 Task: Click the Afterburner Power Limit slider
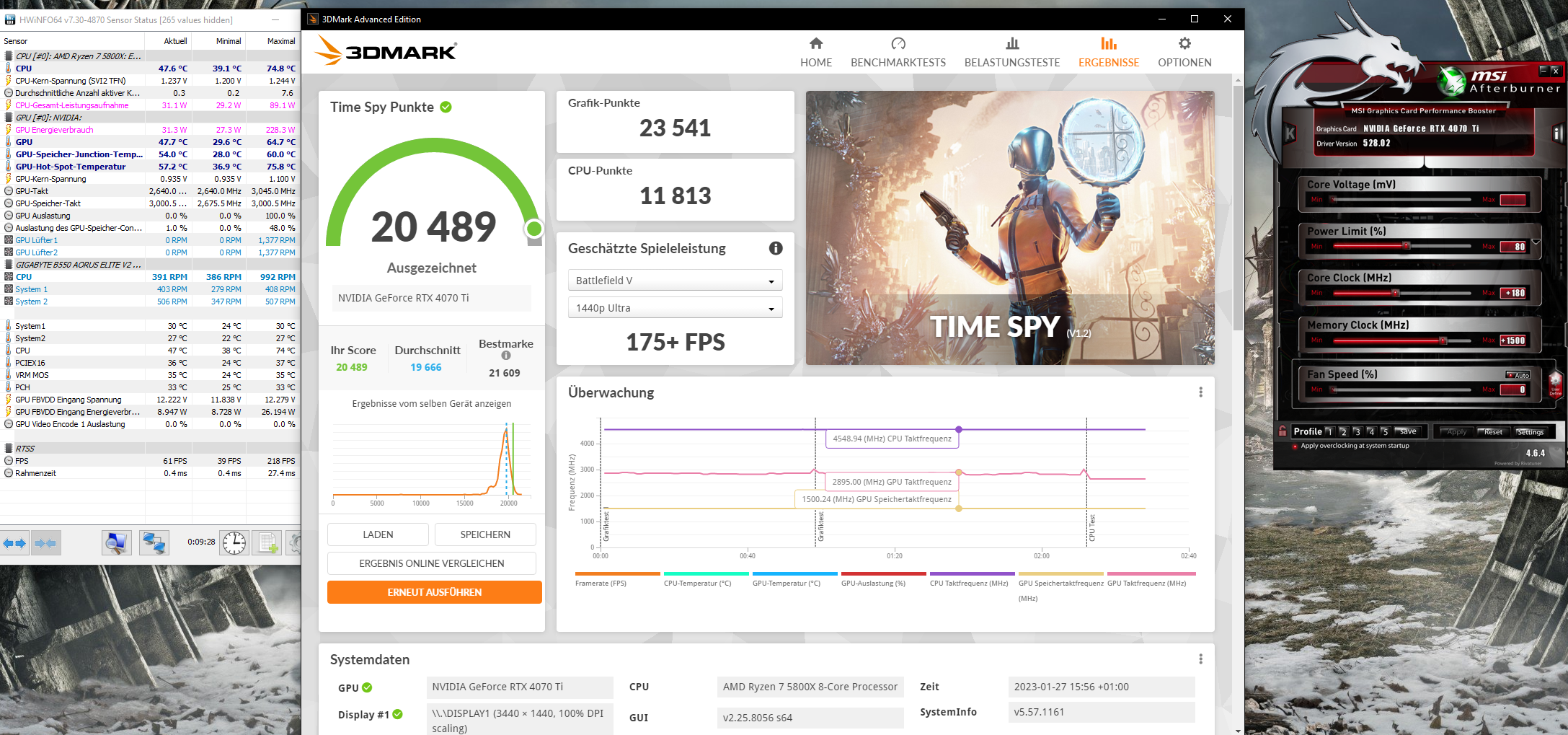(x=1402, y=246)
